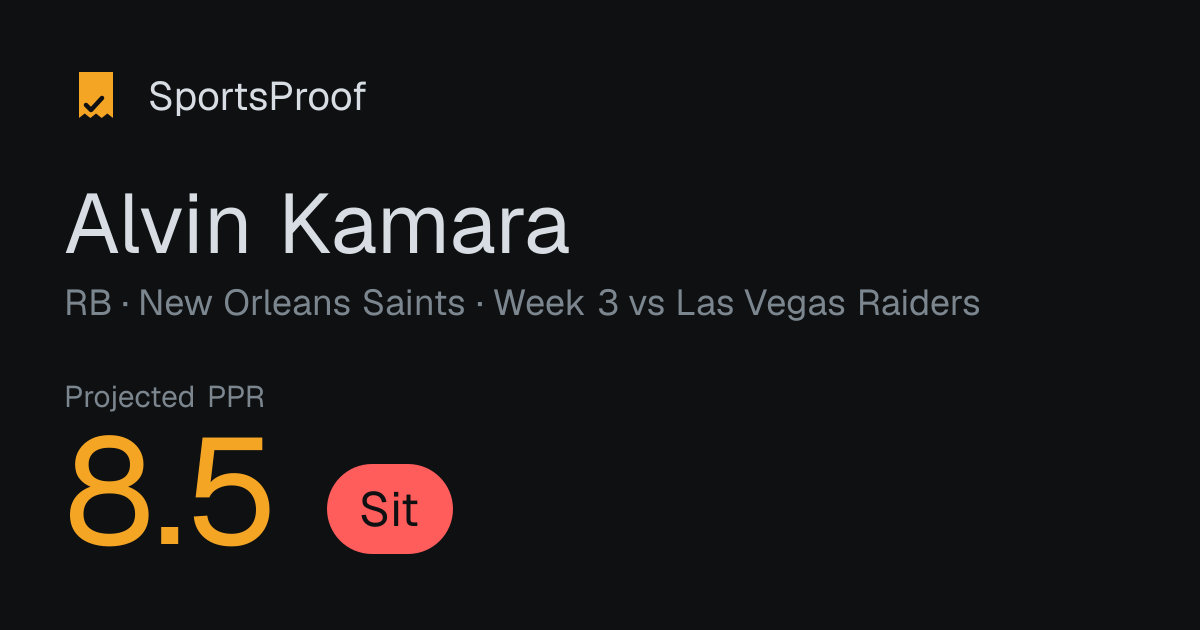
Task: Click the "PPR" abbreviation
Action: (236, 397)
